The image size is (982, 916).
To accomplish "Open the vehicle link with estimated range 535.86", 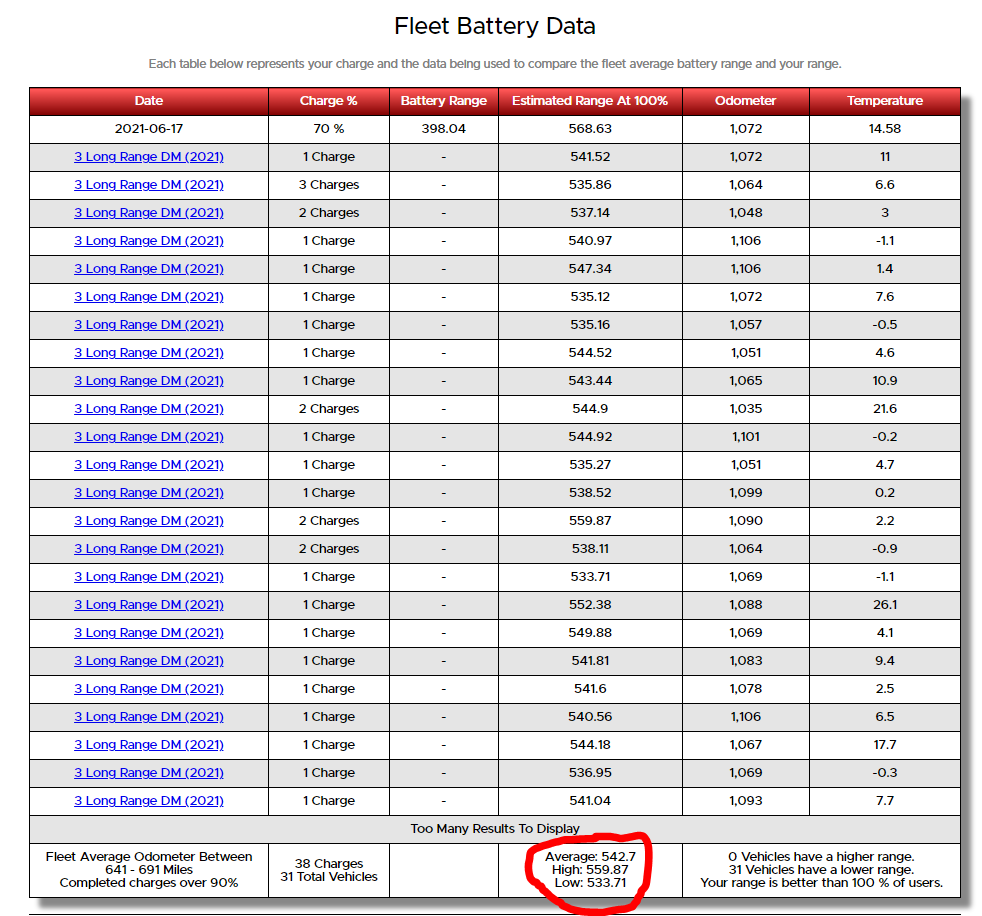I will (x=149, y=185).
